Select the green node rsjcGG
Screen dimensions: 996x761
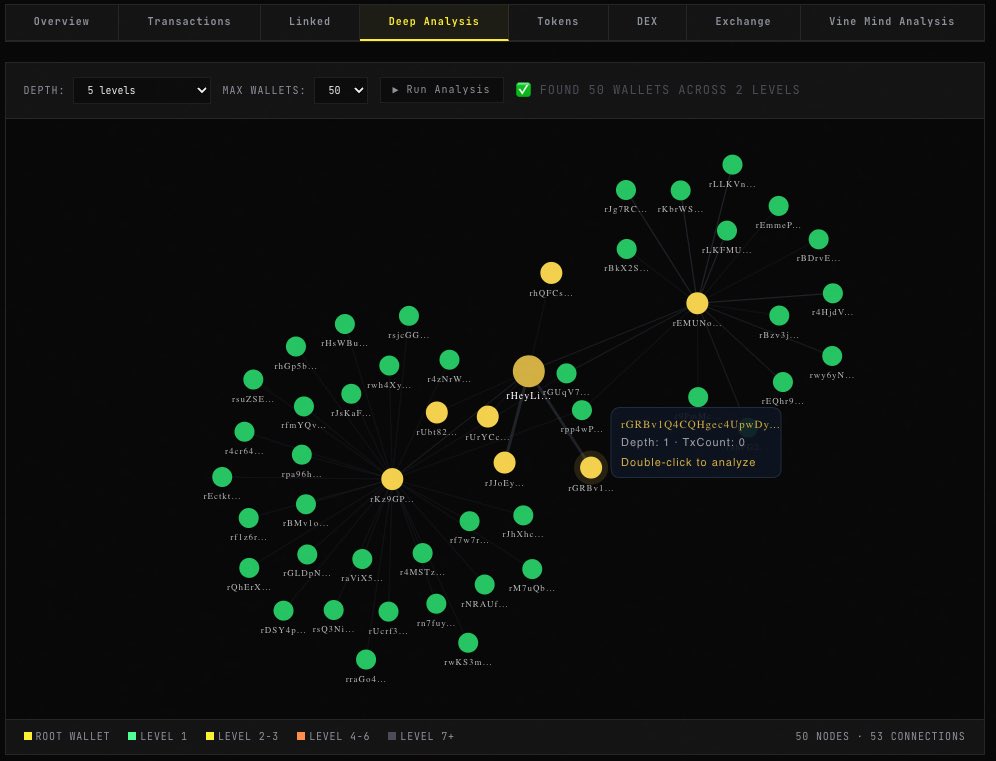click(x=408, y=316)
